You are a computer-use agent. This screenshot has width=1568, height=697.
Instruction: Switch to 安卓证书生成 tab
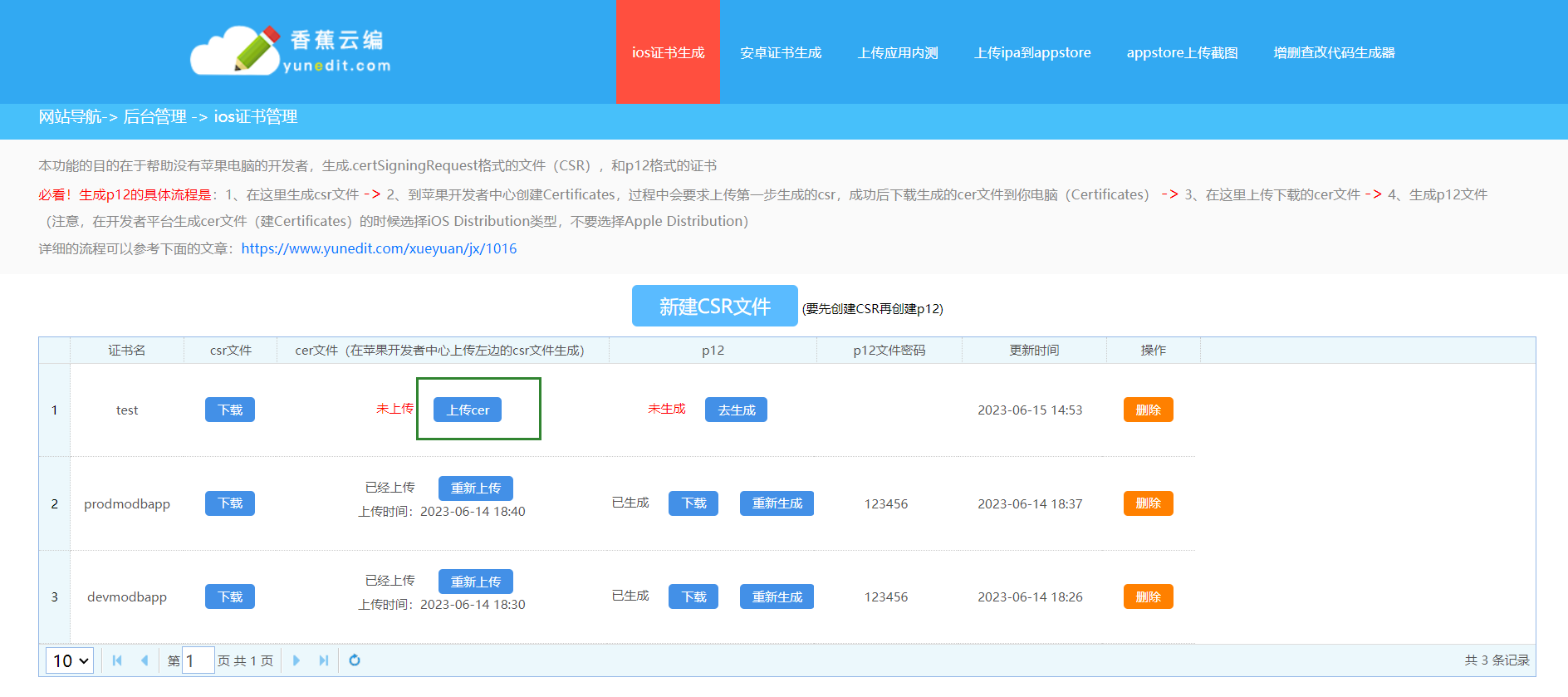(781, 52)
